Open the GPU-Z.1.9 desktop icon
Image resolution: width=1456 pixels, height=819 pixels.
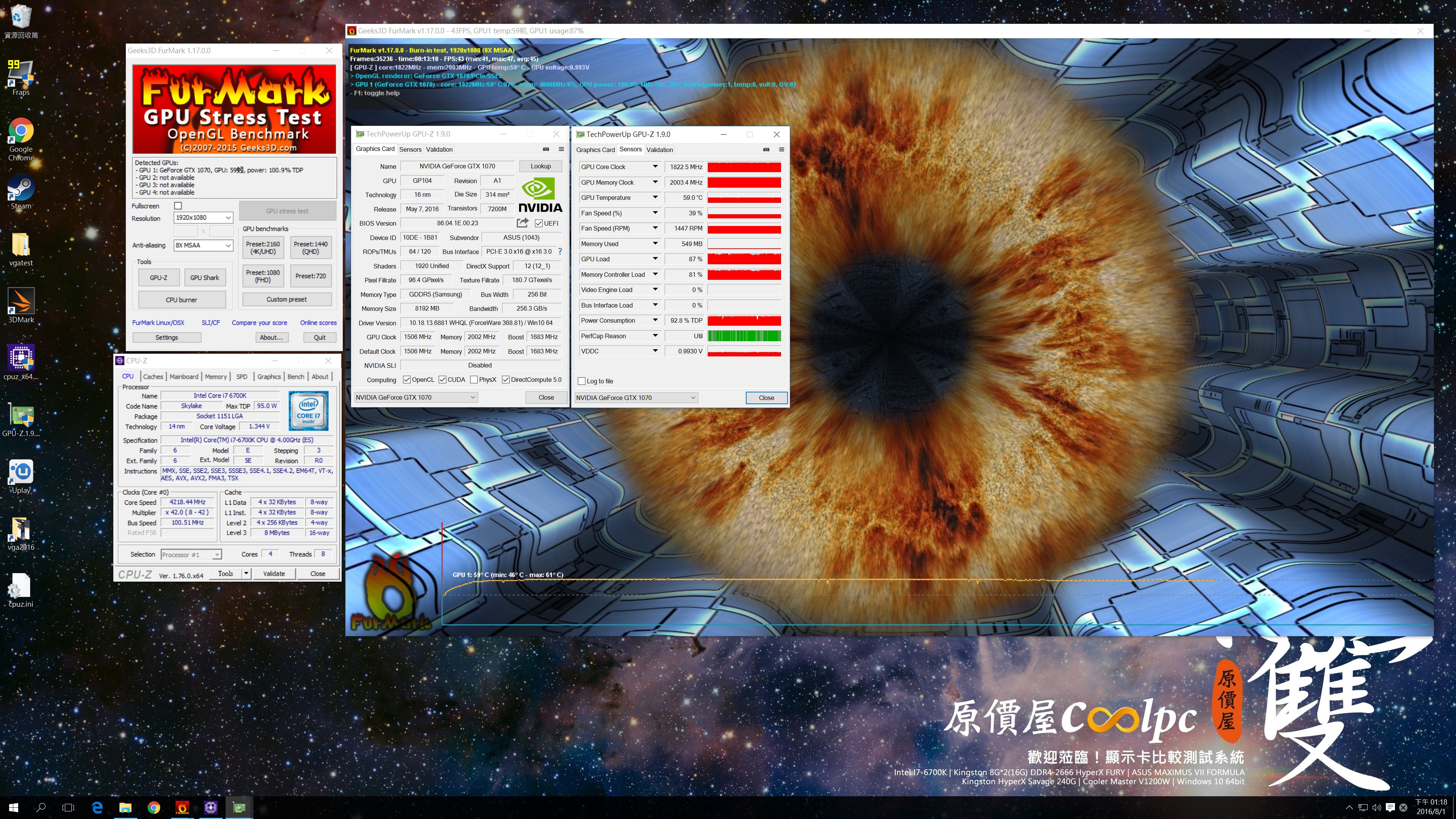point(21,419)
